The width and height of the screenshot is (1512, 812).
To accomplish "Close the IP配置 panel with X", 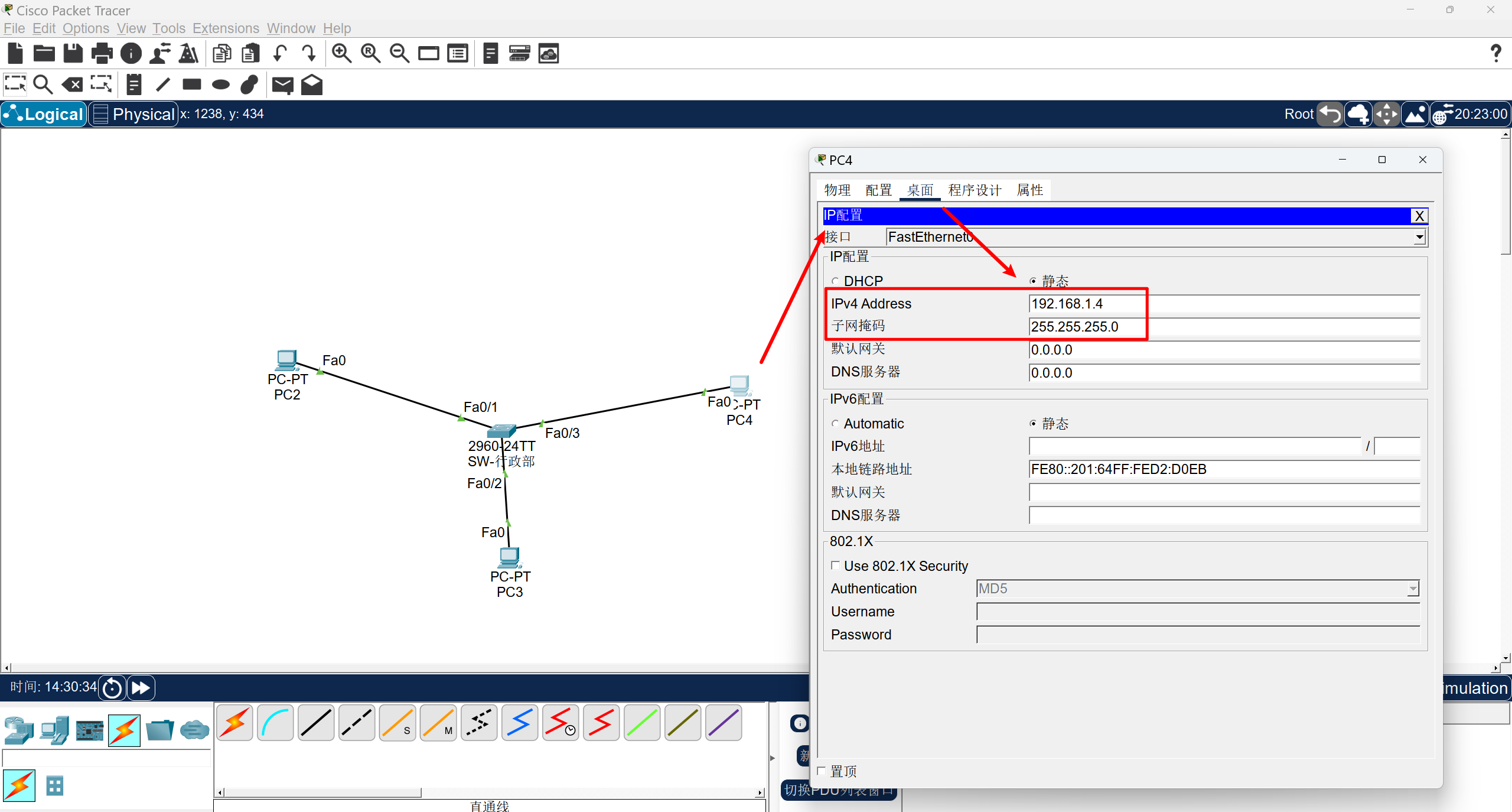I will [x=1419, y=216].
